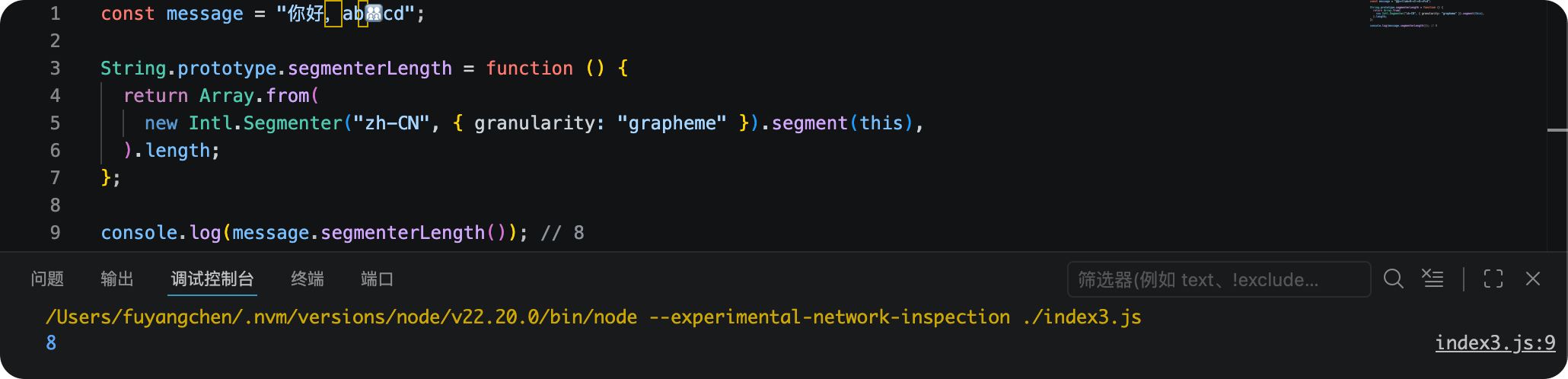Click segmenterLength in the prototype assignment line
Screen dimensions: 1568x379
click(370, 68)
